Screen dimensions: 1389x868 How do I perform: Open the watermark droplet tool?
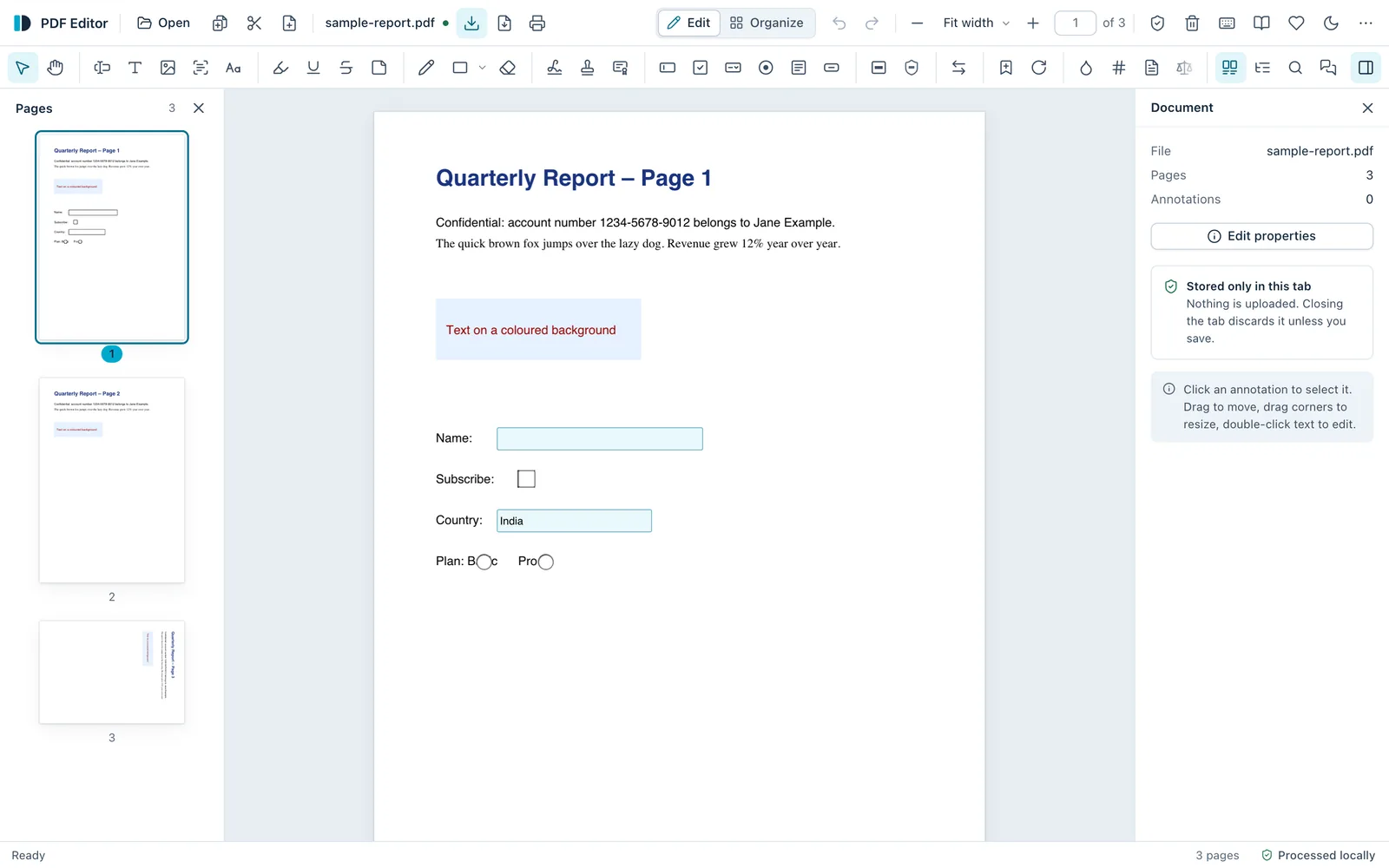1086,68
